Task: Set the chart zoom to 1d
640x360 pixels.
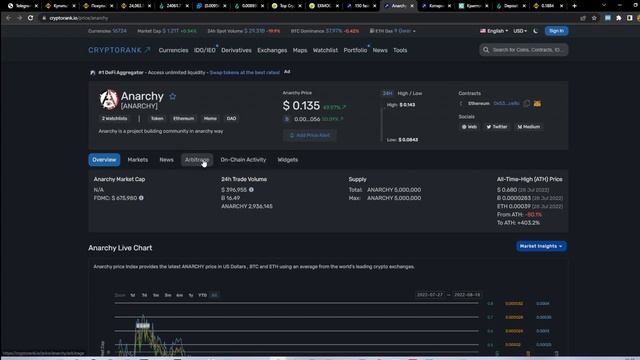Action: point(133,295)
